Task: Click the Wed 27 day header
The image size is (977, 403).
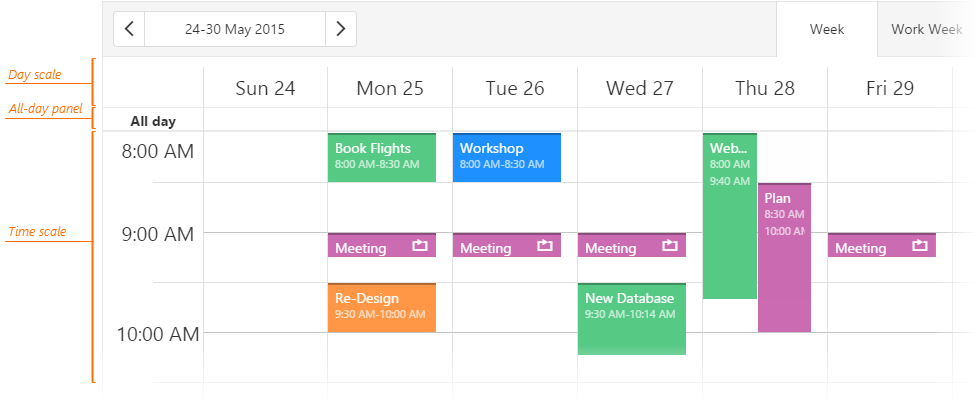Action: pyautogui.click(x=640, y=88)
